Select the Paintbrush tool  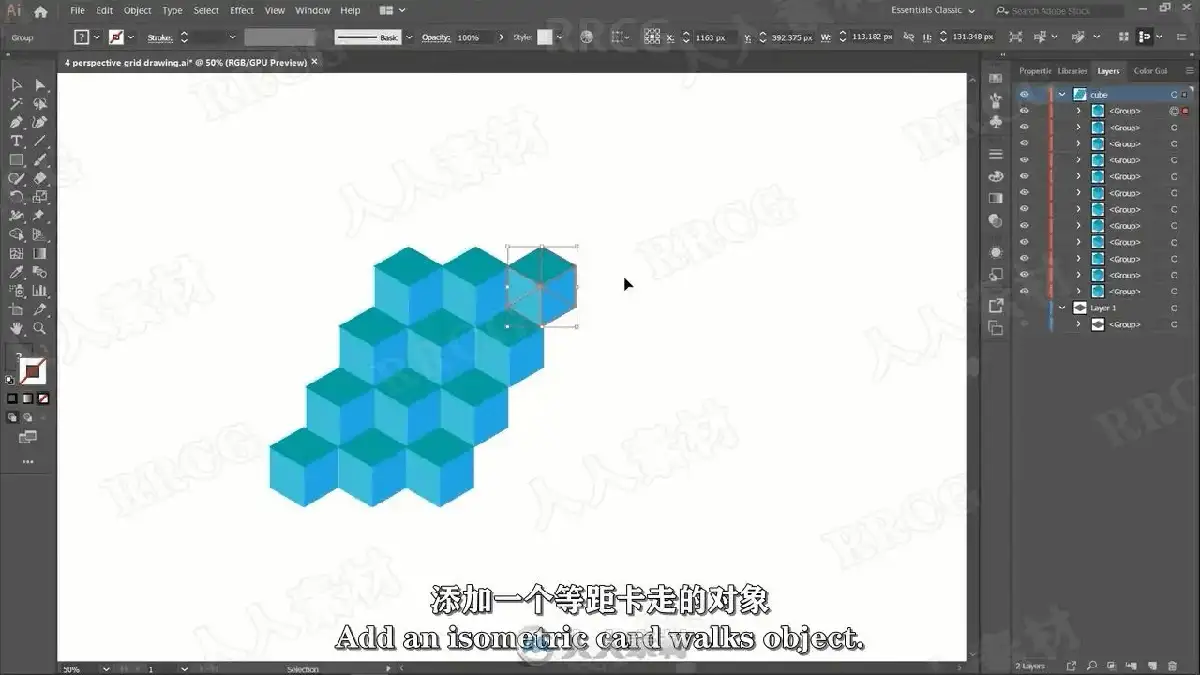point(40,160)
